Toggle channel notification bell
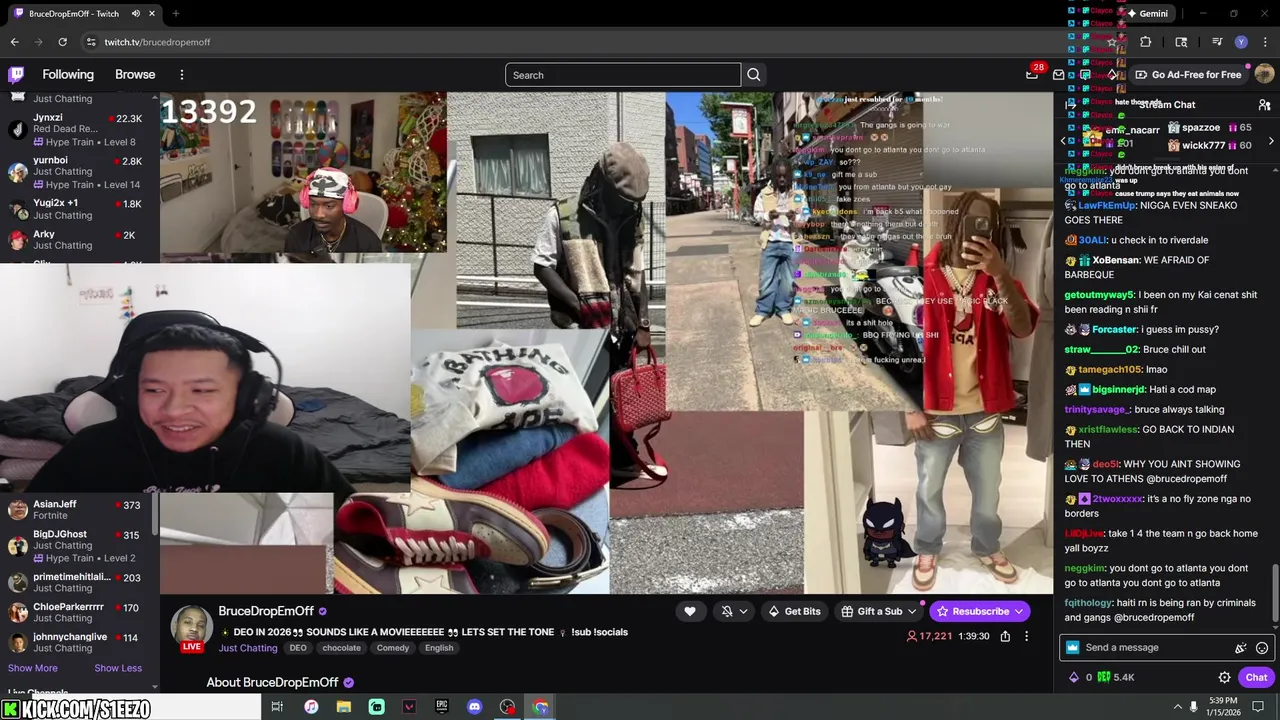 727,611
